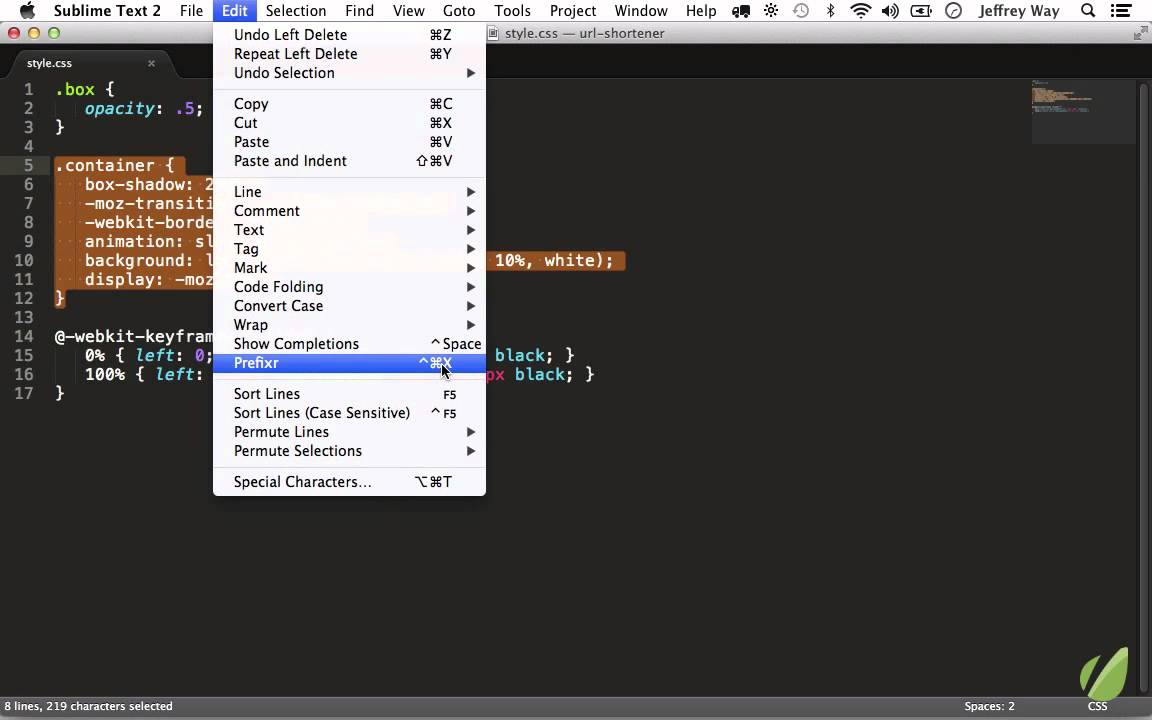Open the Window menu

pyautogui.click(x=641, y=10)
